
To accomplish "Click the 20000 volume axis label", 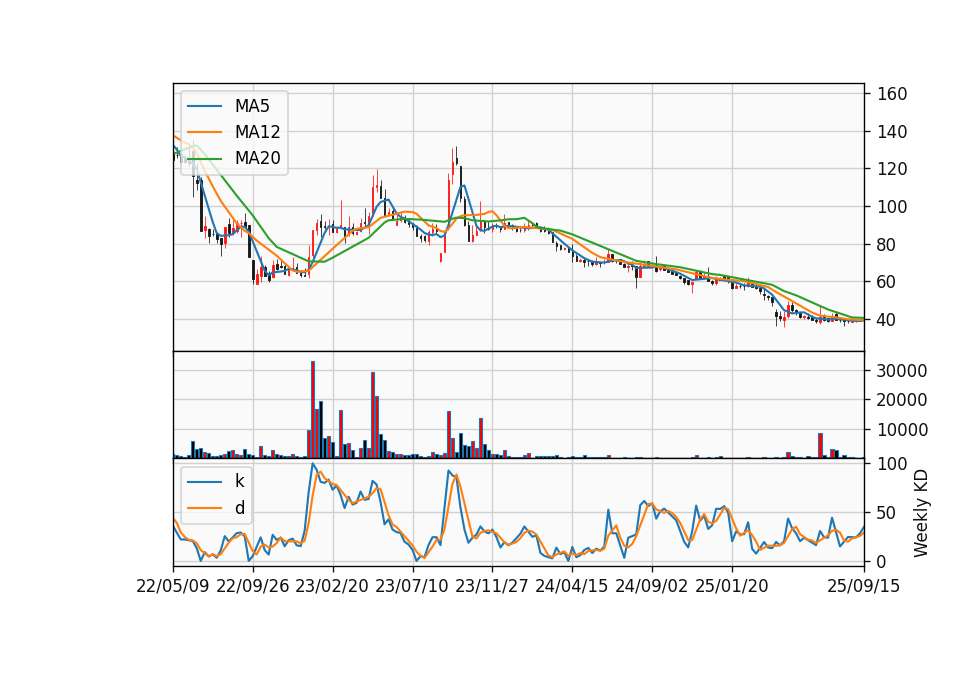I will 902,400.
